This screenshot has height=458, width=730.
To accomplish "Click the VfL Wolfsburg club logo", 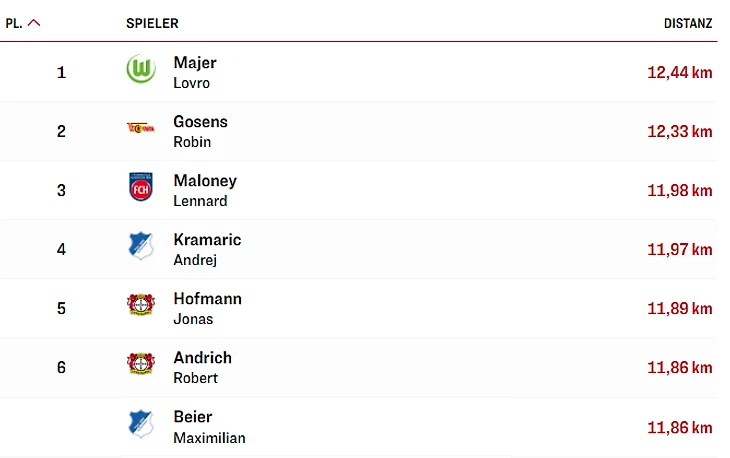I will point(141,69).
